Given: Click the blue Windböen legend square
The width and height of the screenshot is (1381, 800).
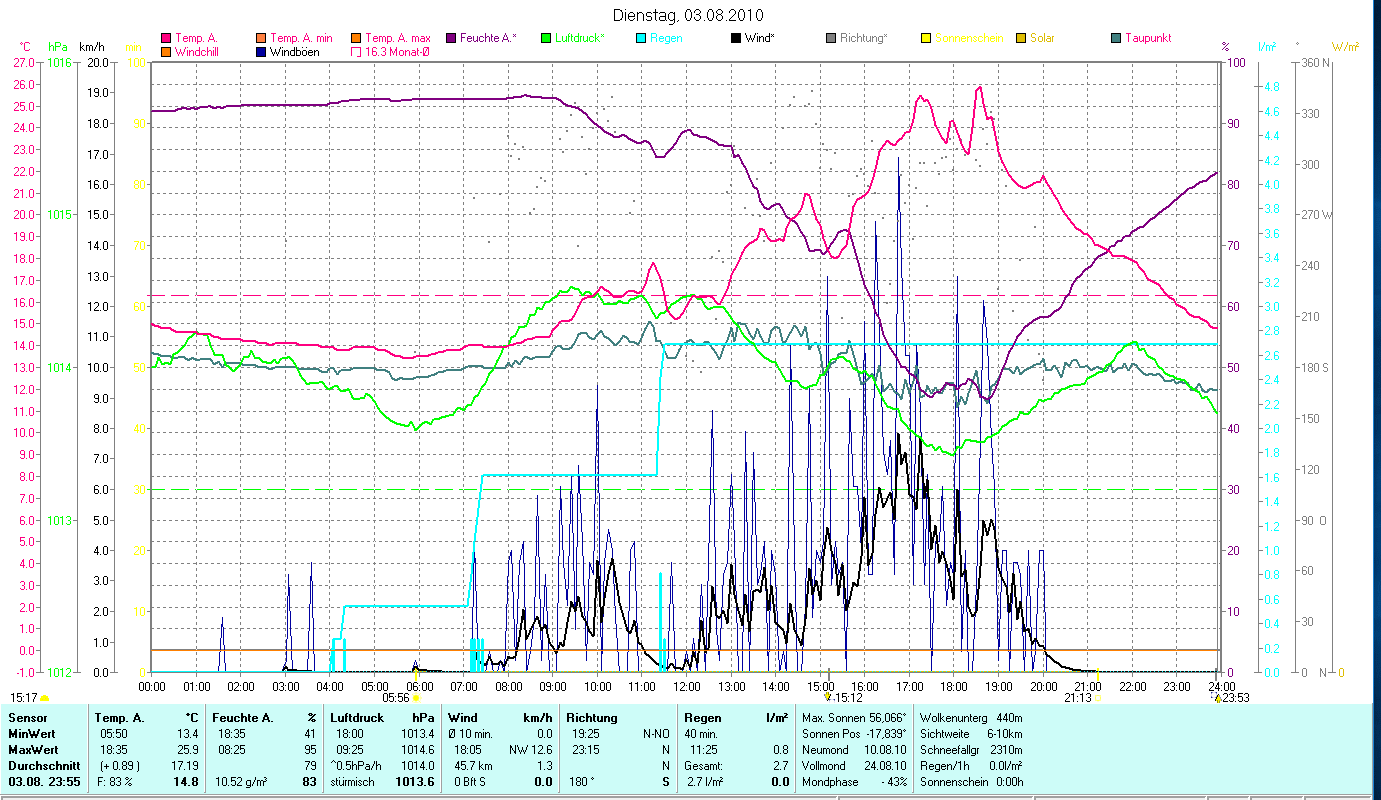Looking at the screenshot, I should pyautogui.click(x=261, y=52).
